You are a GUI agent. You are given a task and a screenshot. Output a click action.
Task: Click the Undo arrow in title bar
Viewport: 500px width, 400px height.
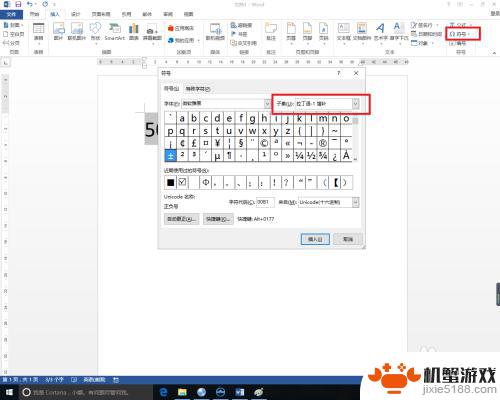point(30,4)
